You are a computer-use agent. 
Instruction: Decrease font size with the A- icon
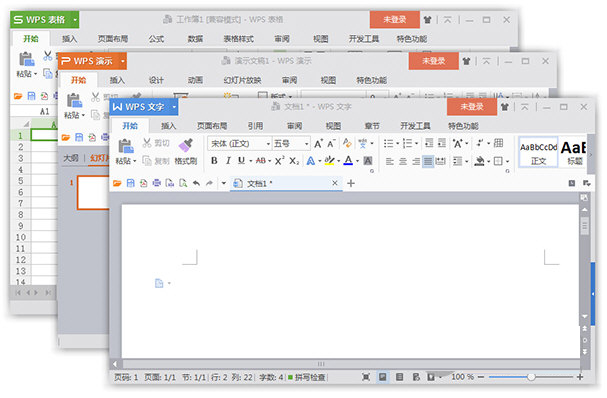tap(331, 144)
